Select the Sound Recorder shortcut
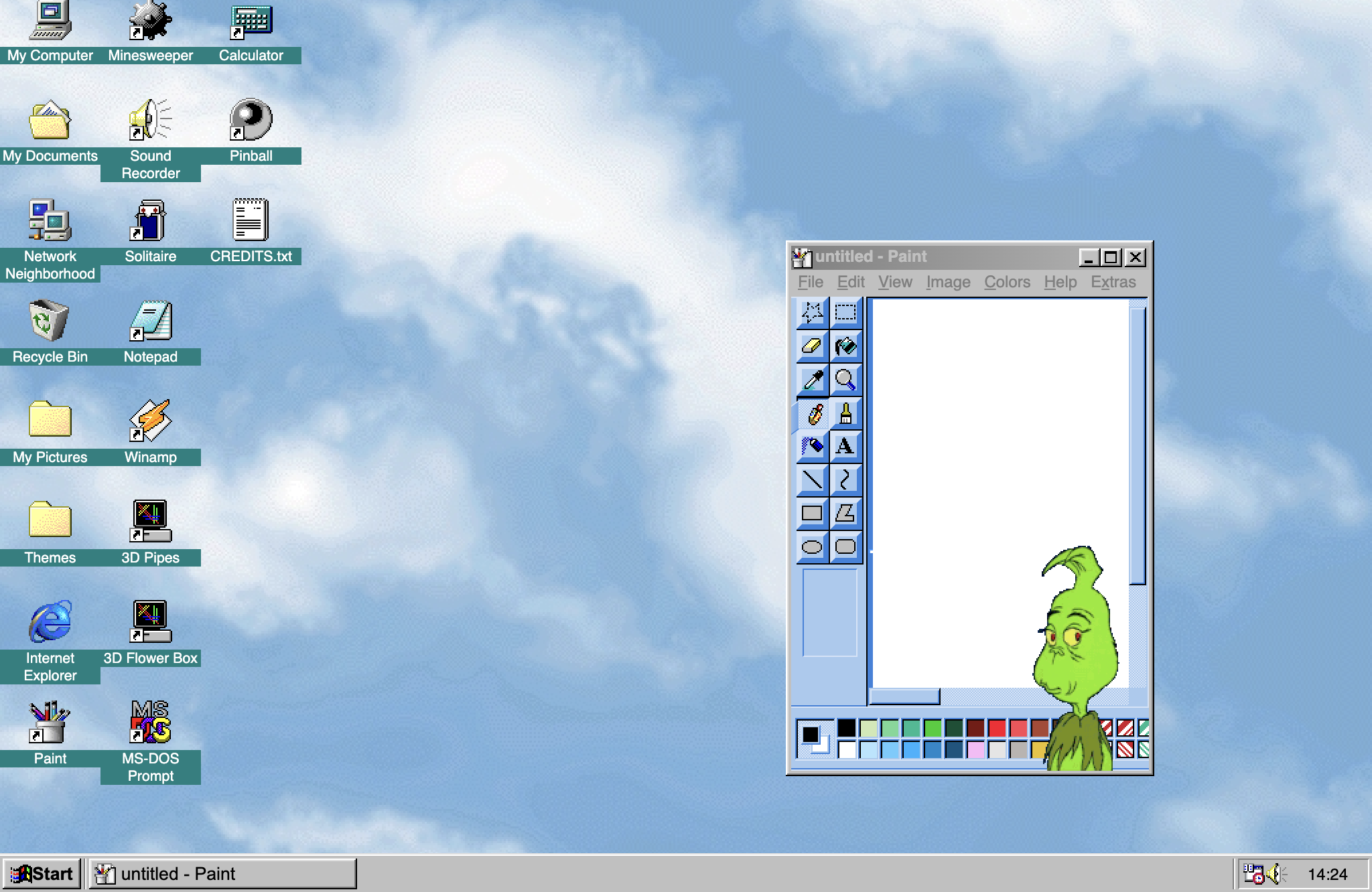This screenshot has height=892, width=1372. pyautogui.click(x=151, y=139)
